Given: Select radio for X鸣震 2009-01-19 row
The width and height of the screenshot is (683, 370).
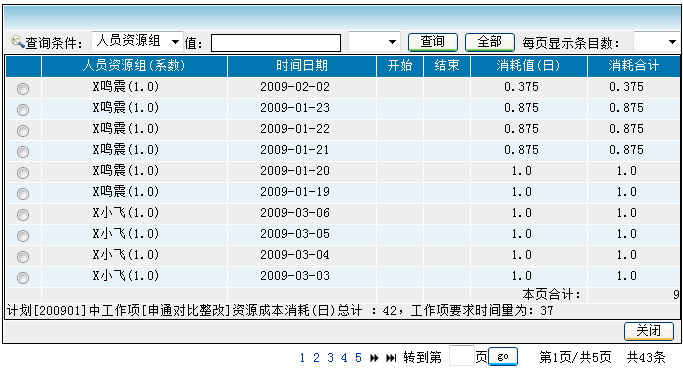Looking at the screenshot, I should (x=23, y=194).
